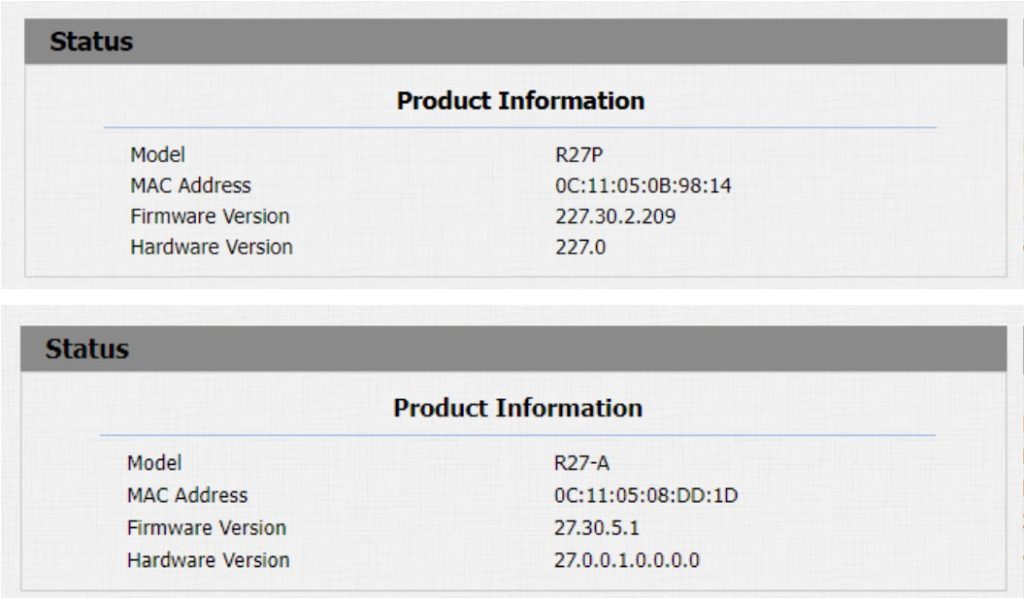Select the MAC address value 0C:11:05:0B:98:14

[643, 185]
